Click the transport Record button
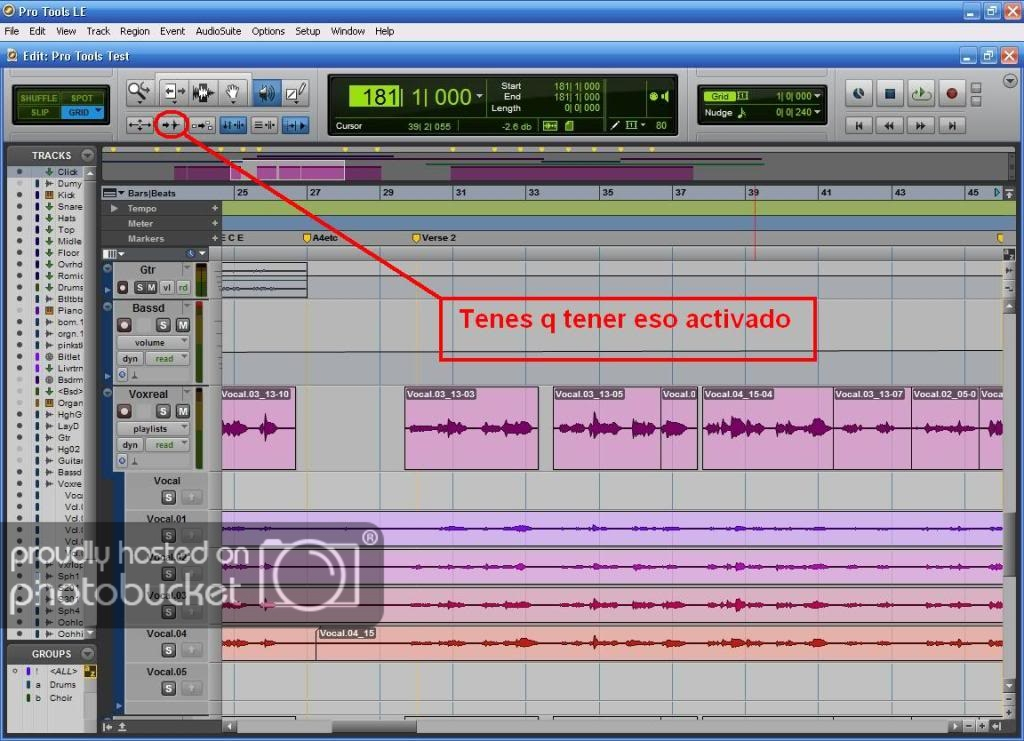 pos(952,93)
